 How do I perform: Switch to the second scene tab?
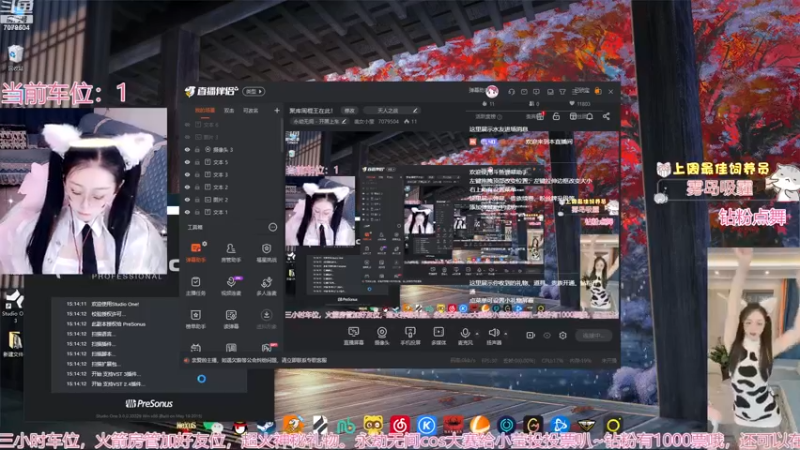229,110
